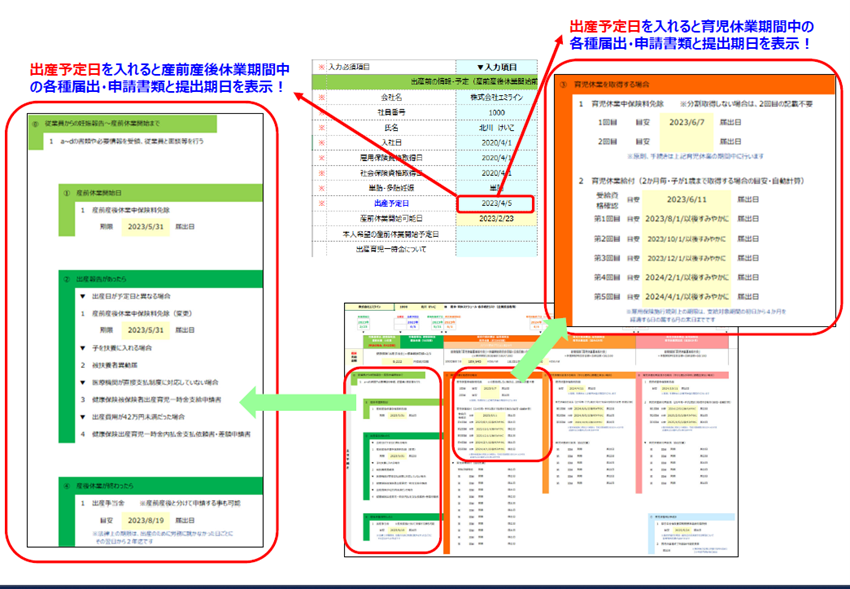Click 届出日 beside 2023/8/19

(185, 520)
